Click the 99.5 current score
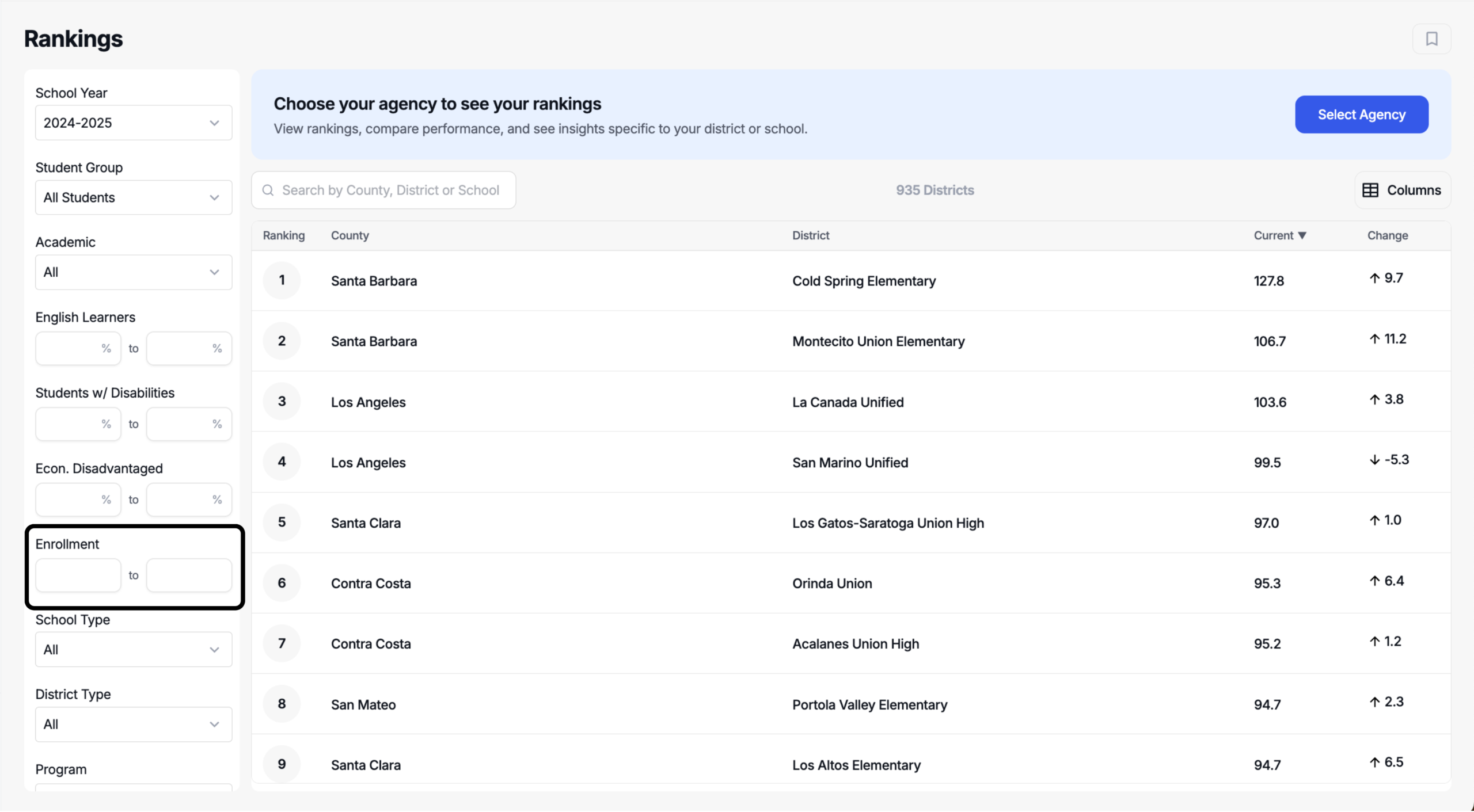The height and width of the screenshot is (812, 1474). (1267, 463)
